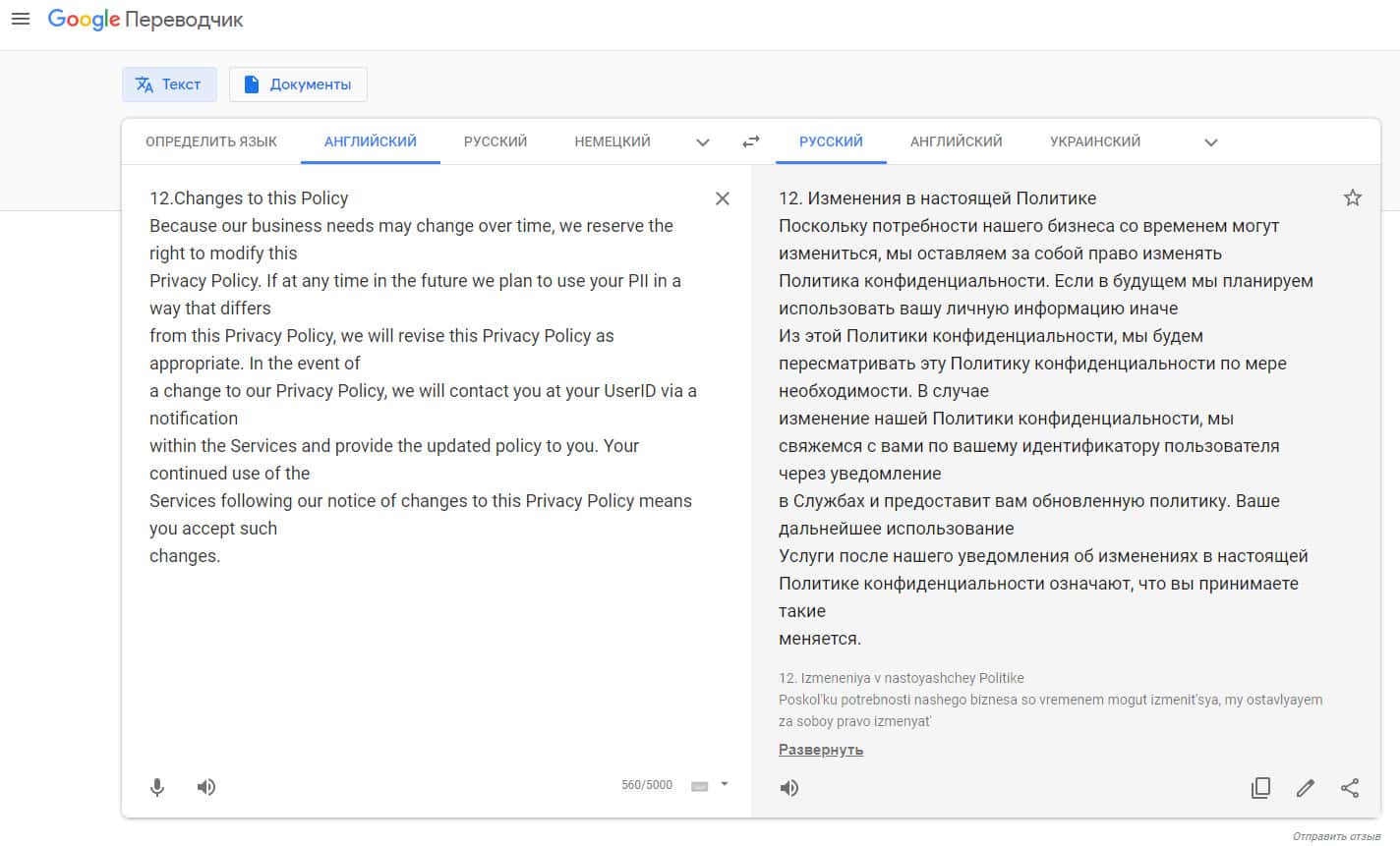
Task: Select Определить язык source tab
Action: pos(211,141)
